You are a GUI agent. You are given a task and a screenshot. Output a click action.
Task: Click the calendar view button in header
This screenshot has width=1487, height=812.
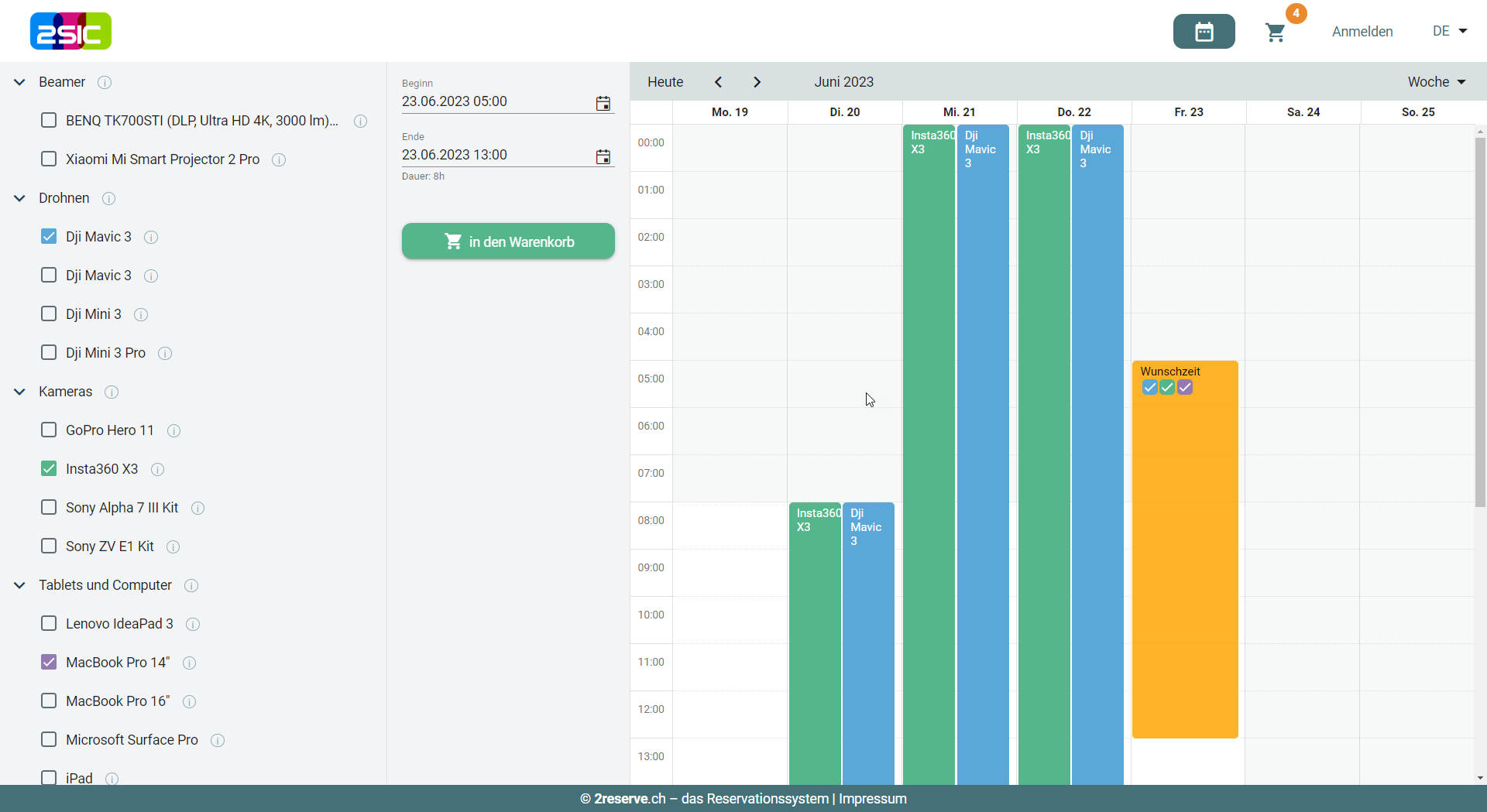(x=1204, y=32)
